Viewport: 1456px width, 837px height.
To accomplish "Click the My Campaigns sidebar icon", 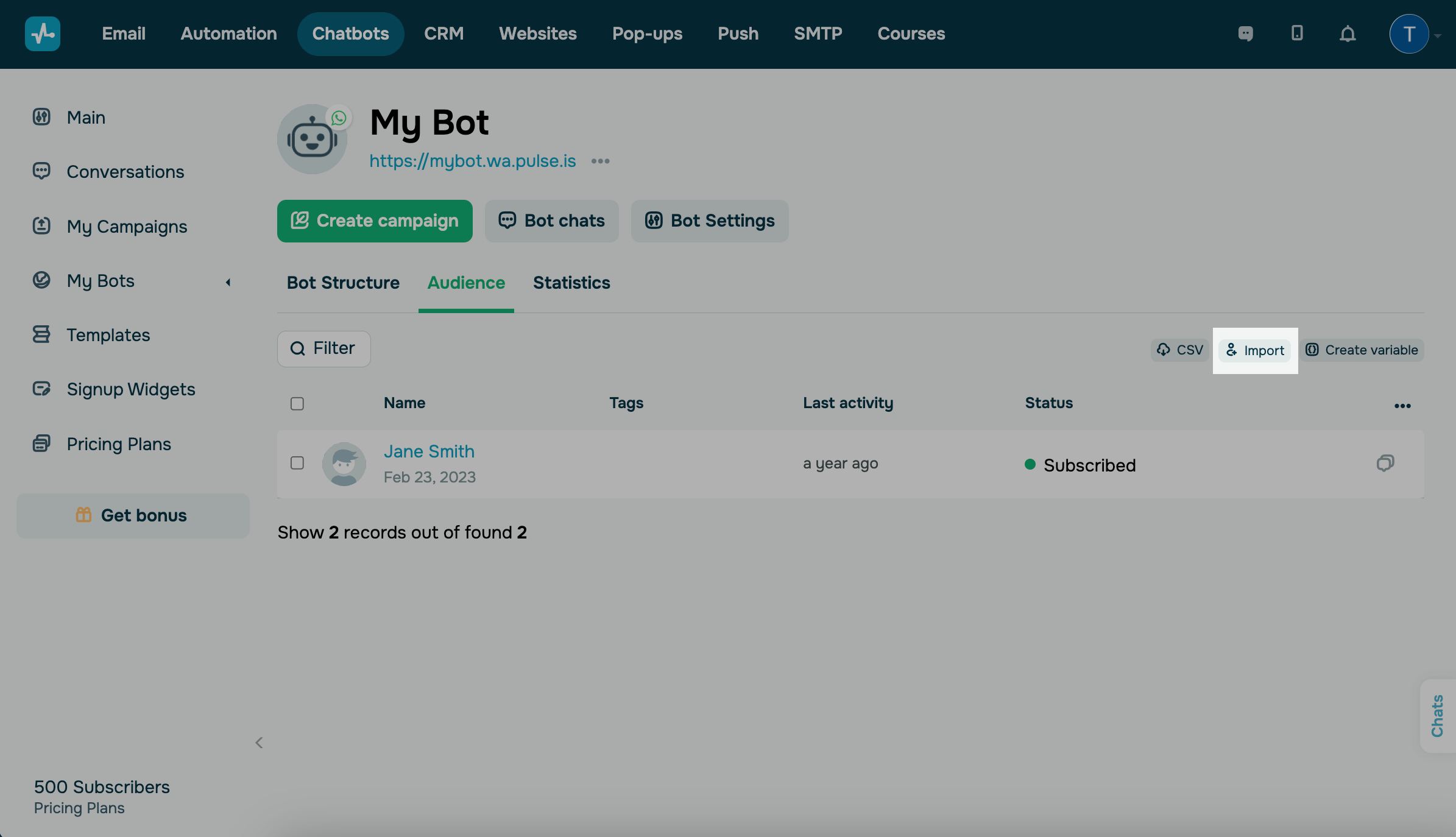I will 41,226.
